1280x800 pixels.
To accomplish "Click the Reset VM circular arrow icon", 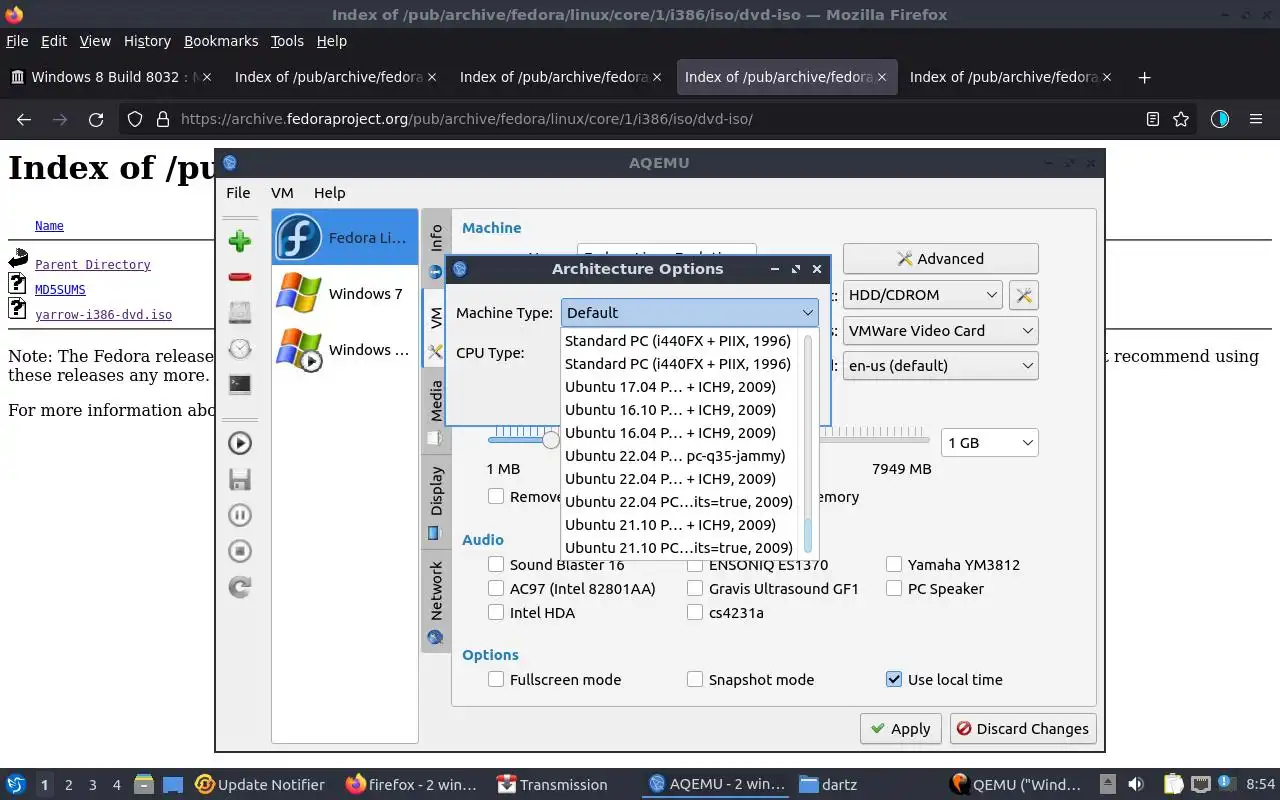I will tap(240, 587).
